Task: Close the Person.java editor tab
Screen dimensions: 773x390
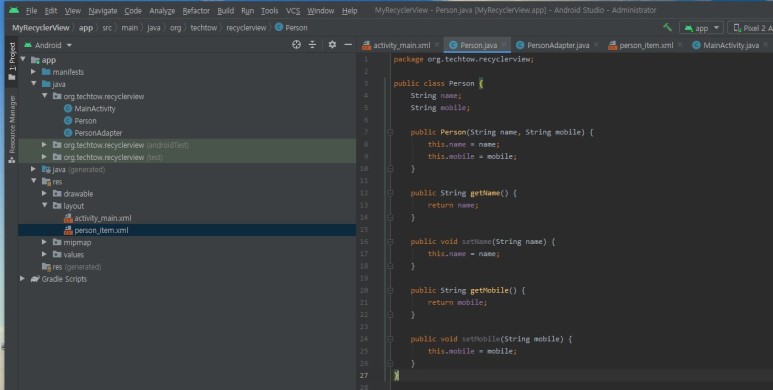Action: (504, 45)
